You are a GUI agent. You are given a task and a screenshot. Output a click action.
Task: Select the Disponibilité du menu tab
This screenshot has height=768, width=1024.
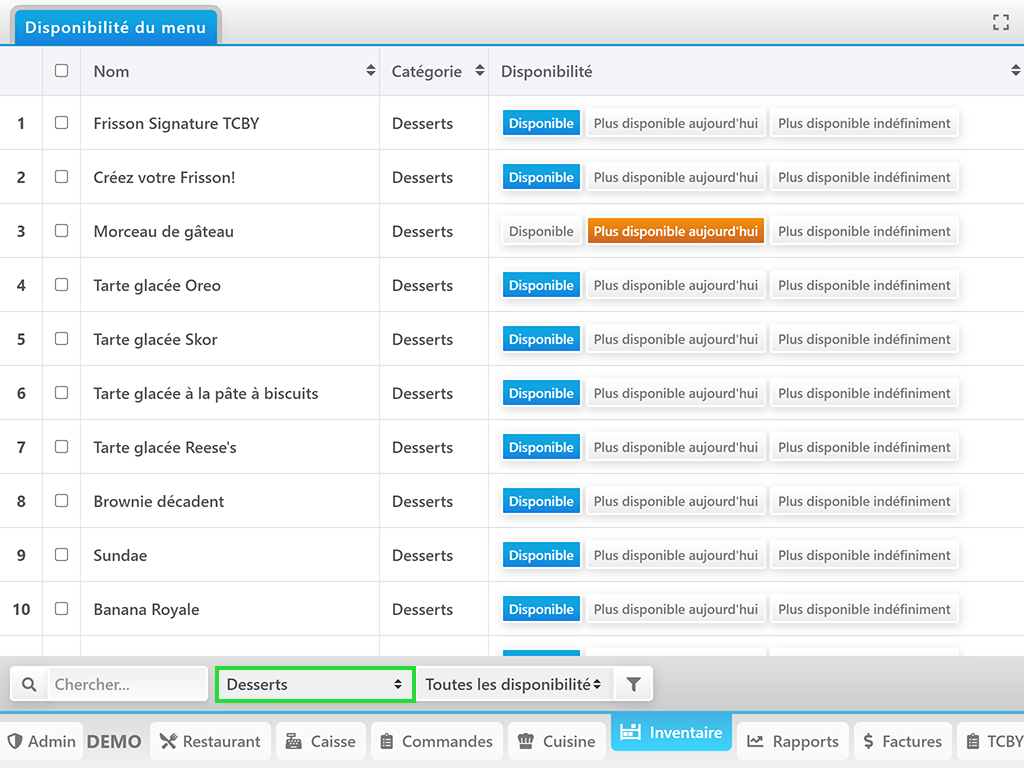click(115, 27)
